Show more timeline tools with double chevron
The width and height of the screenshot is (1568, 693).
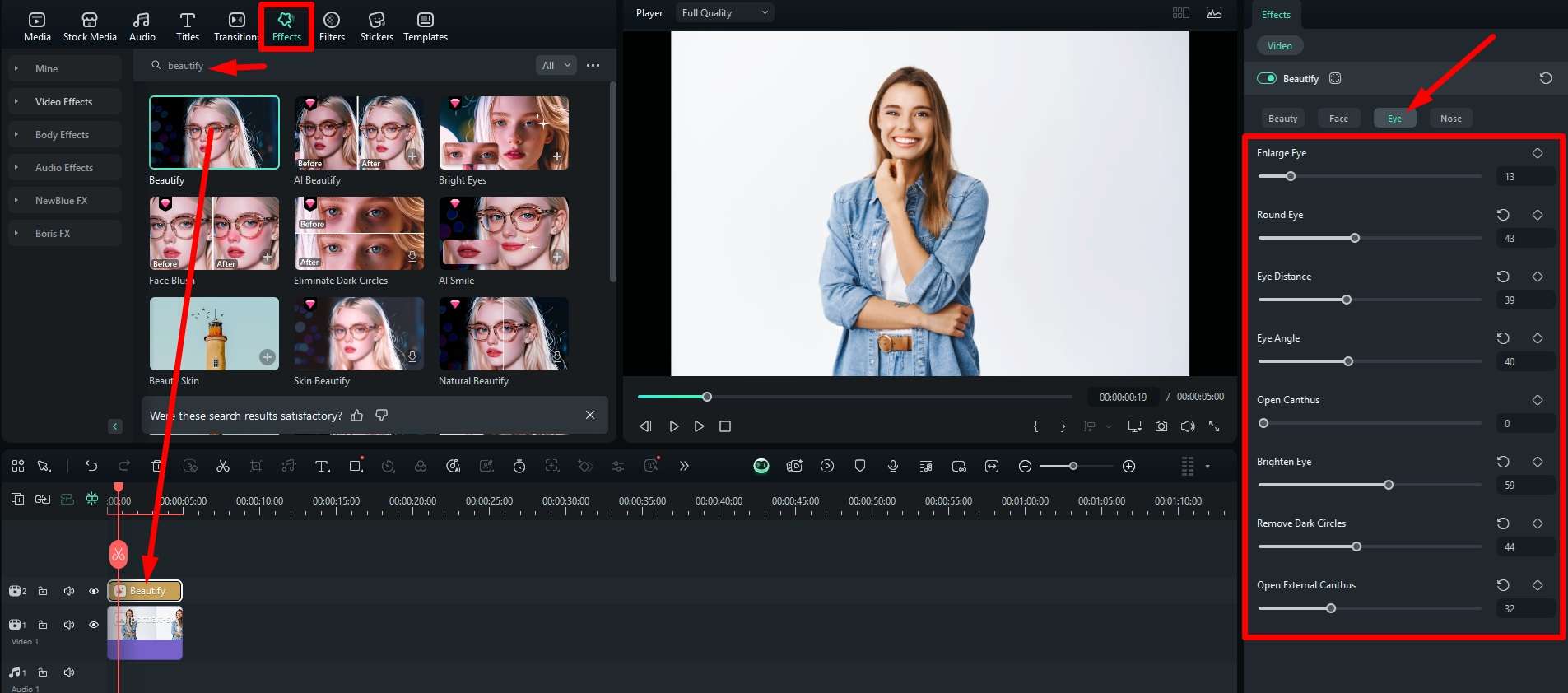click(684, 466)
